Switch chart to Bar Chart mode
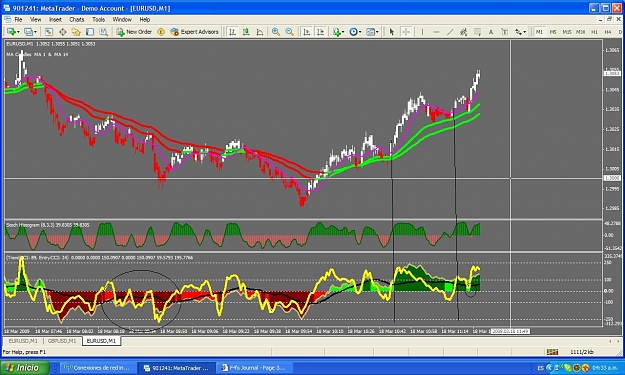The height and width of the screenshot is (375, 625). 232,32
